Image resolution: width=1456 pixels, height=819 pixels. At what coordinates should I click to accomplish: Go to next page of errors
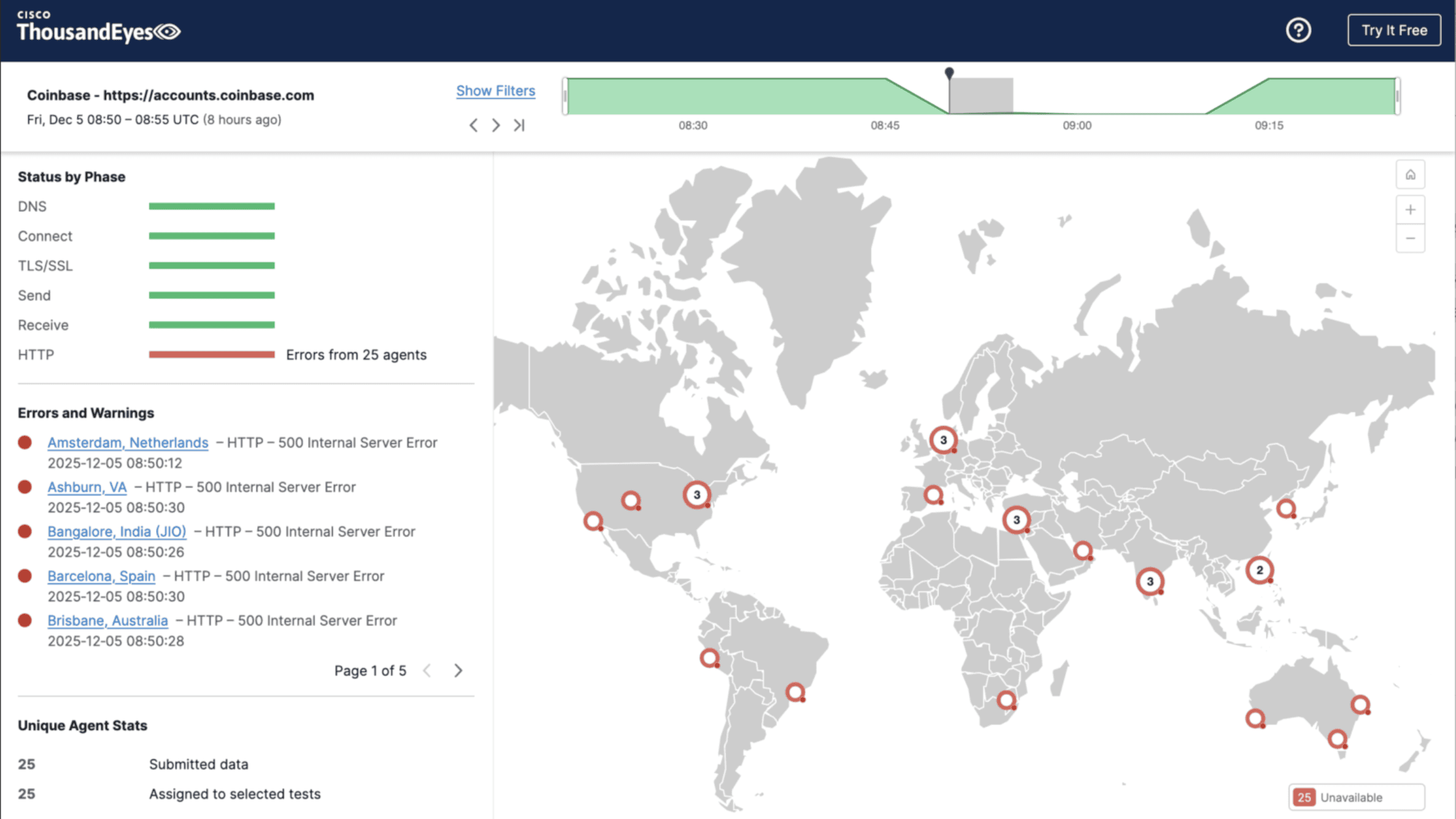tap(458, 670)
